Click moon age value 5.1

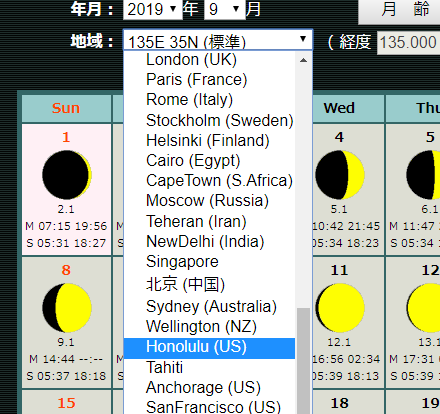(x=339, y=209)
